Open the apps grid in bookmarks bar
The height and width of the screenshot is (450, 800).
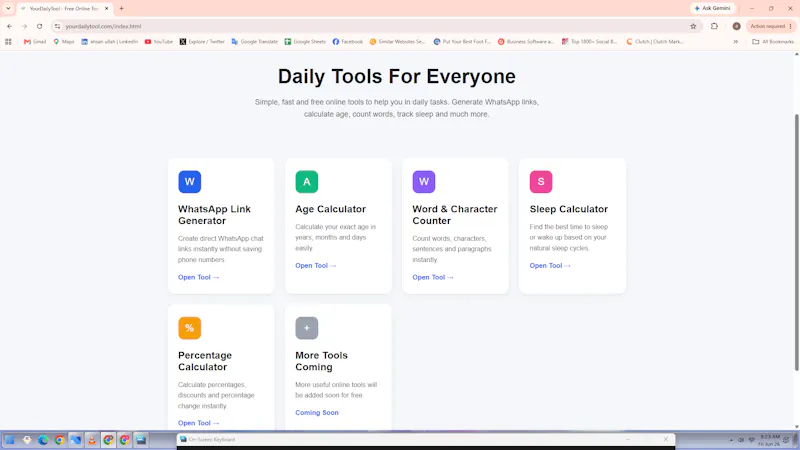pos(8,42)
